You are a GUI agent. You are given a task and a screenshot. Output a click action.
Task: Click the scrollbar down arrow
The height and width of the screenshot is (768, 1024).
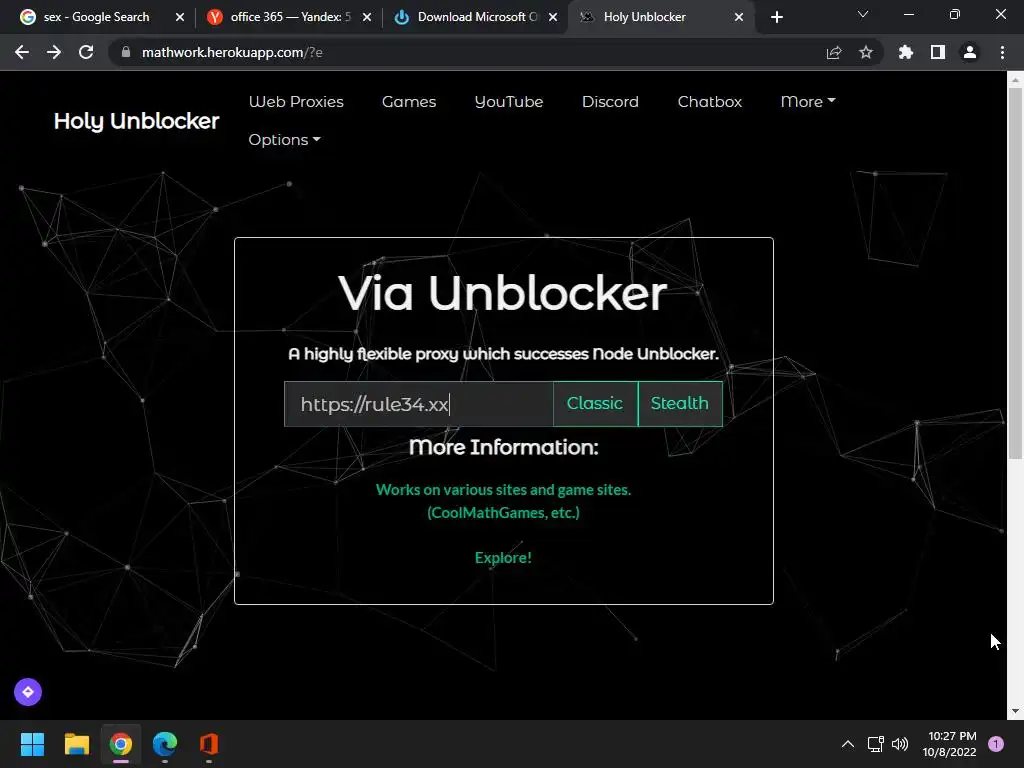click(1015, 711)
